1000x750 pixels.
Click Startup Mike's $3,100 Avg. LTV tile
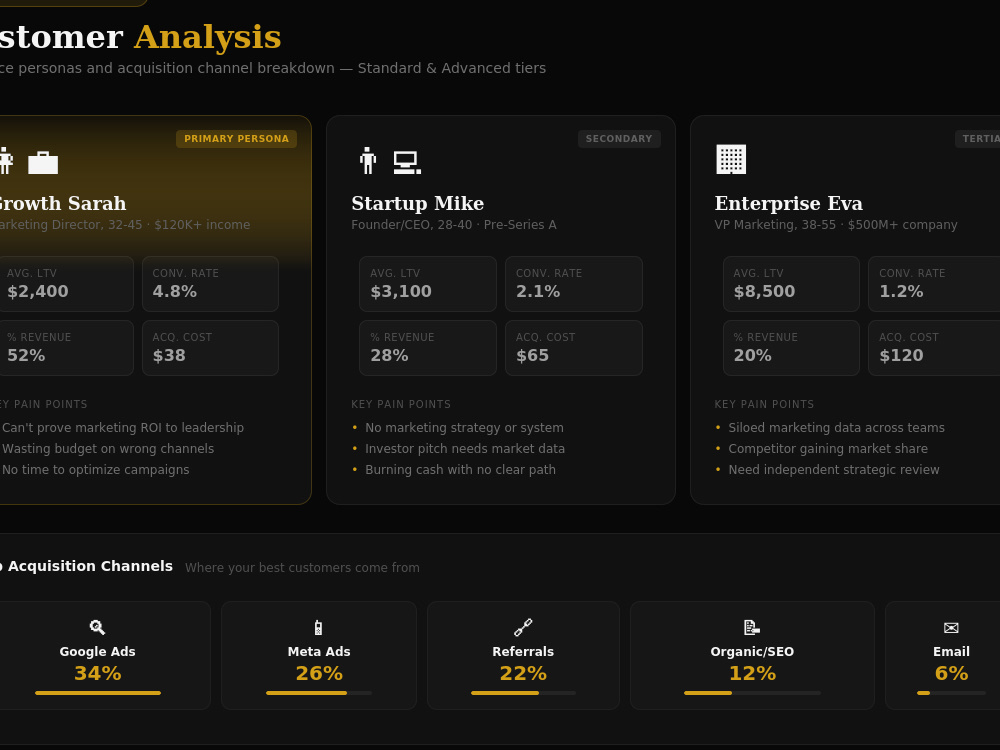[428, 284]
